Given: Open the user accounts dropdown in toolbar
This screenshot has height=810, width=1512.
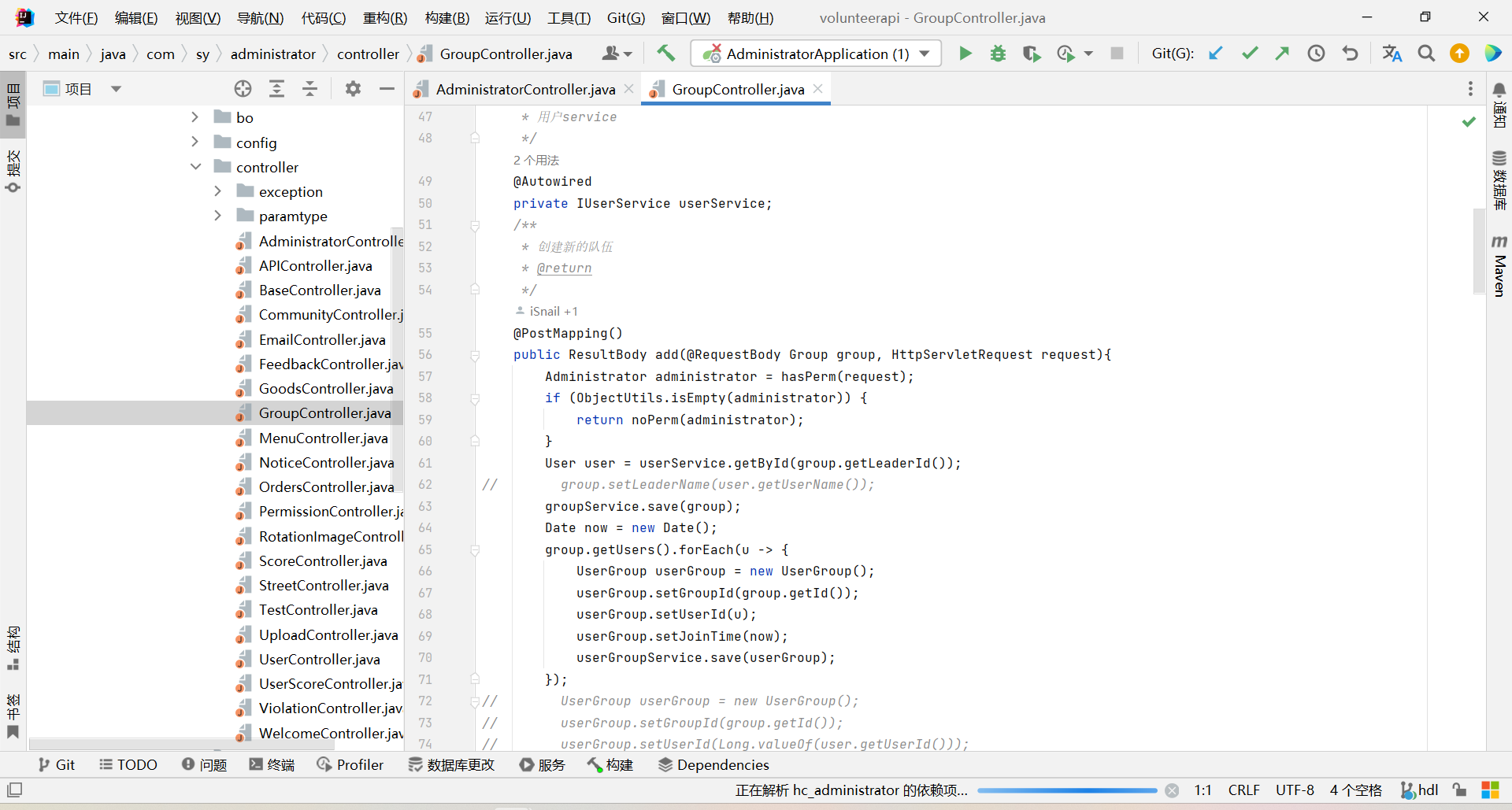Looking at the screenshot, I should 617,54.
